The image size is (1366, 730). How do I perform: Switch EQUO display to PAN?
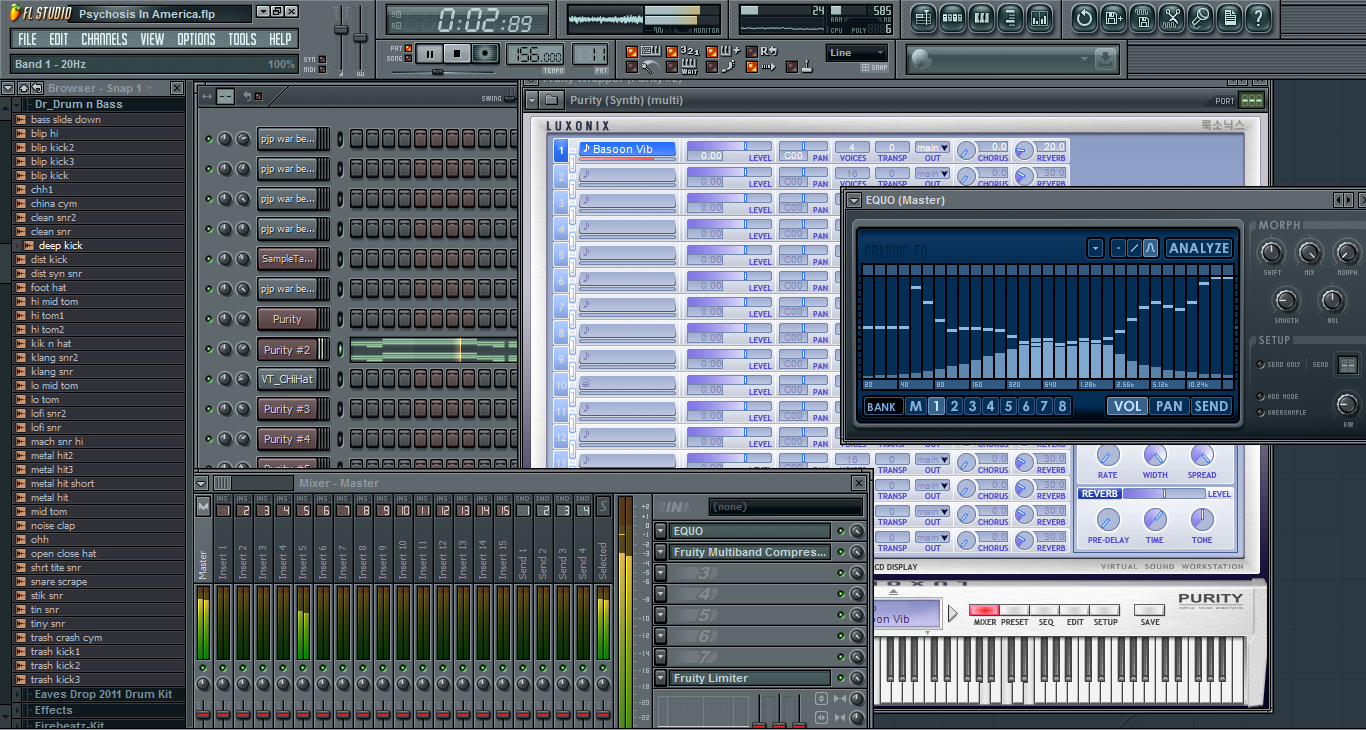(1168, 406)
